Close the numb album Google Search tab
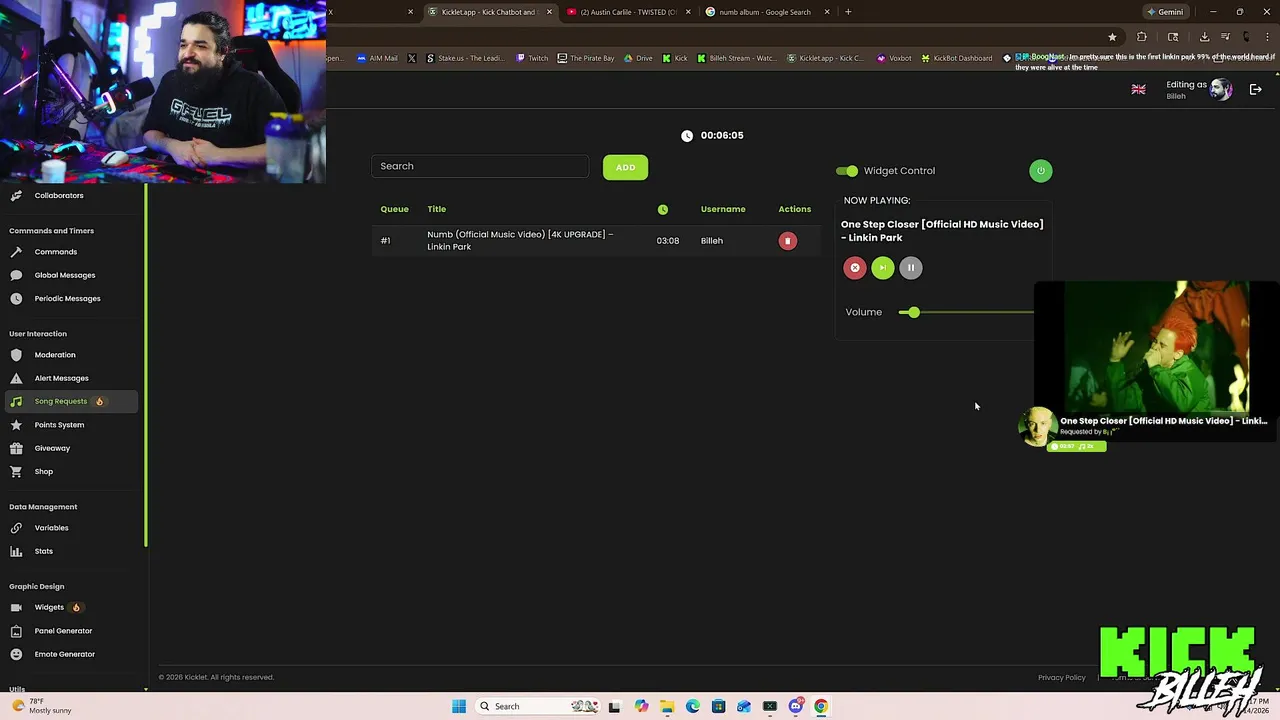 (x=827, y=12)
